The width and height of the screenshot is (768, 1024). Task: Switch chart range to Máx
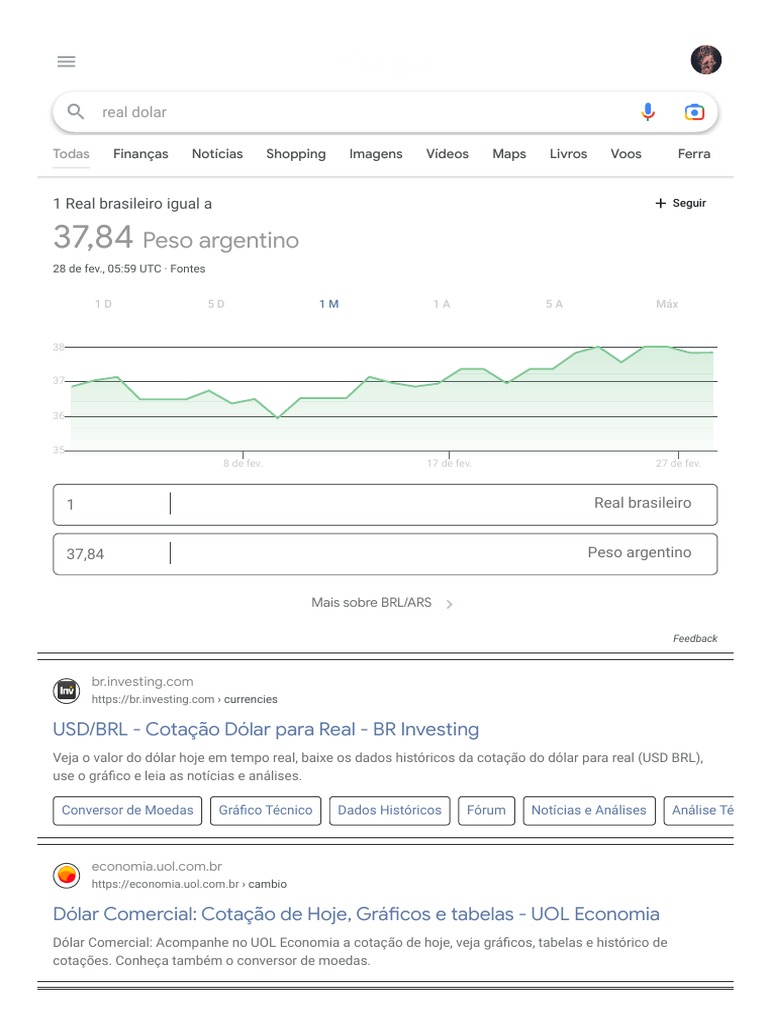click(667, 304)
